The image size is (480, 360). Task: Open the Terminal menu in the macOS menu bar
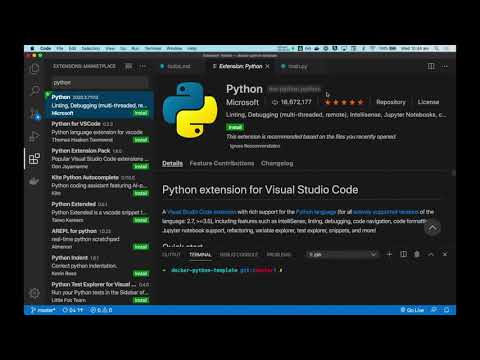click(x=153, y=48)
